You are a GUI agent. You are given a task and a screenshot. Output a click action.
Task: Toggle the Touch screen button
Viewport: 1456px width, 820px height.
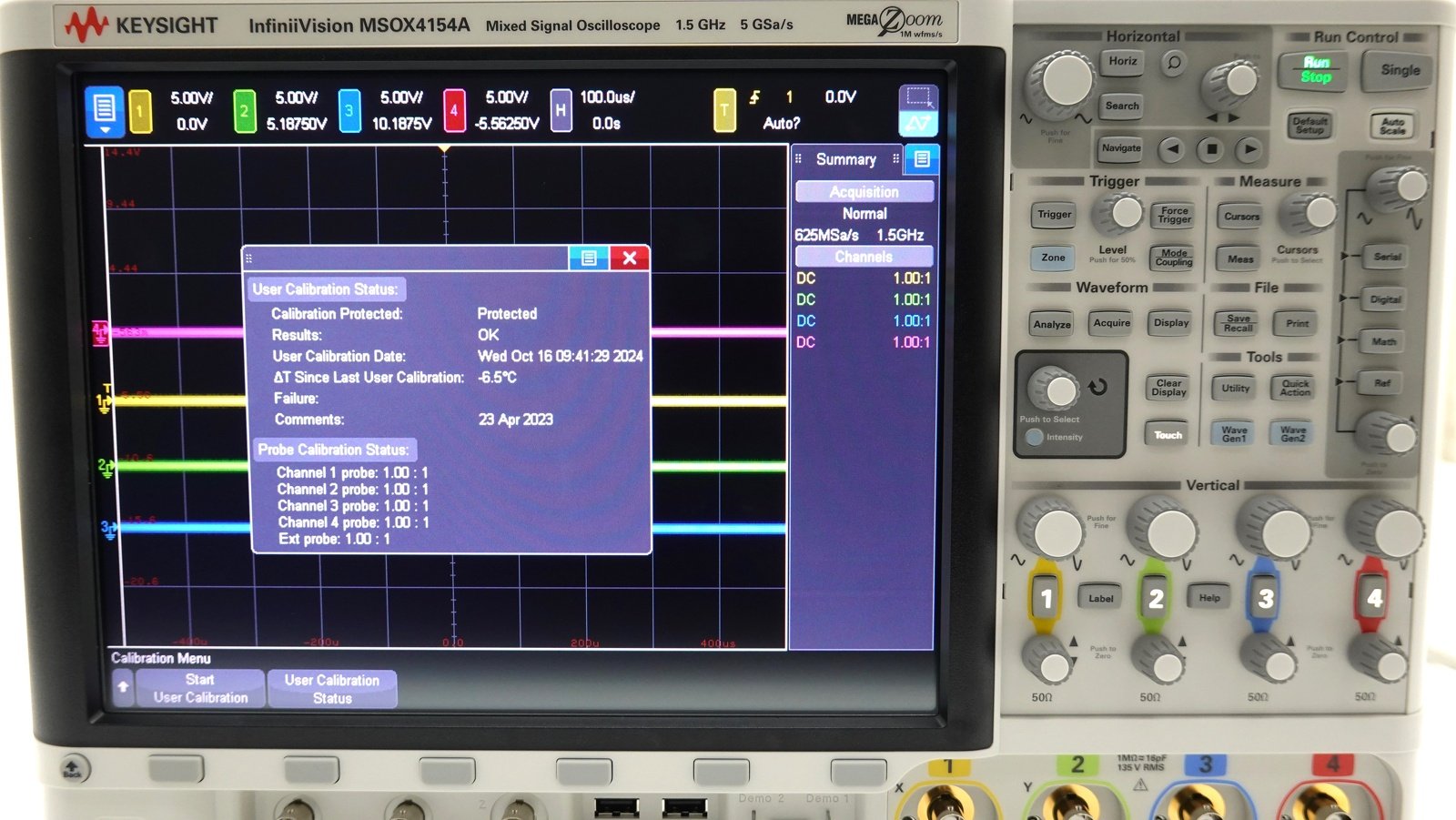coord(1168,435)
